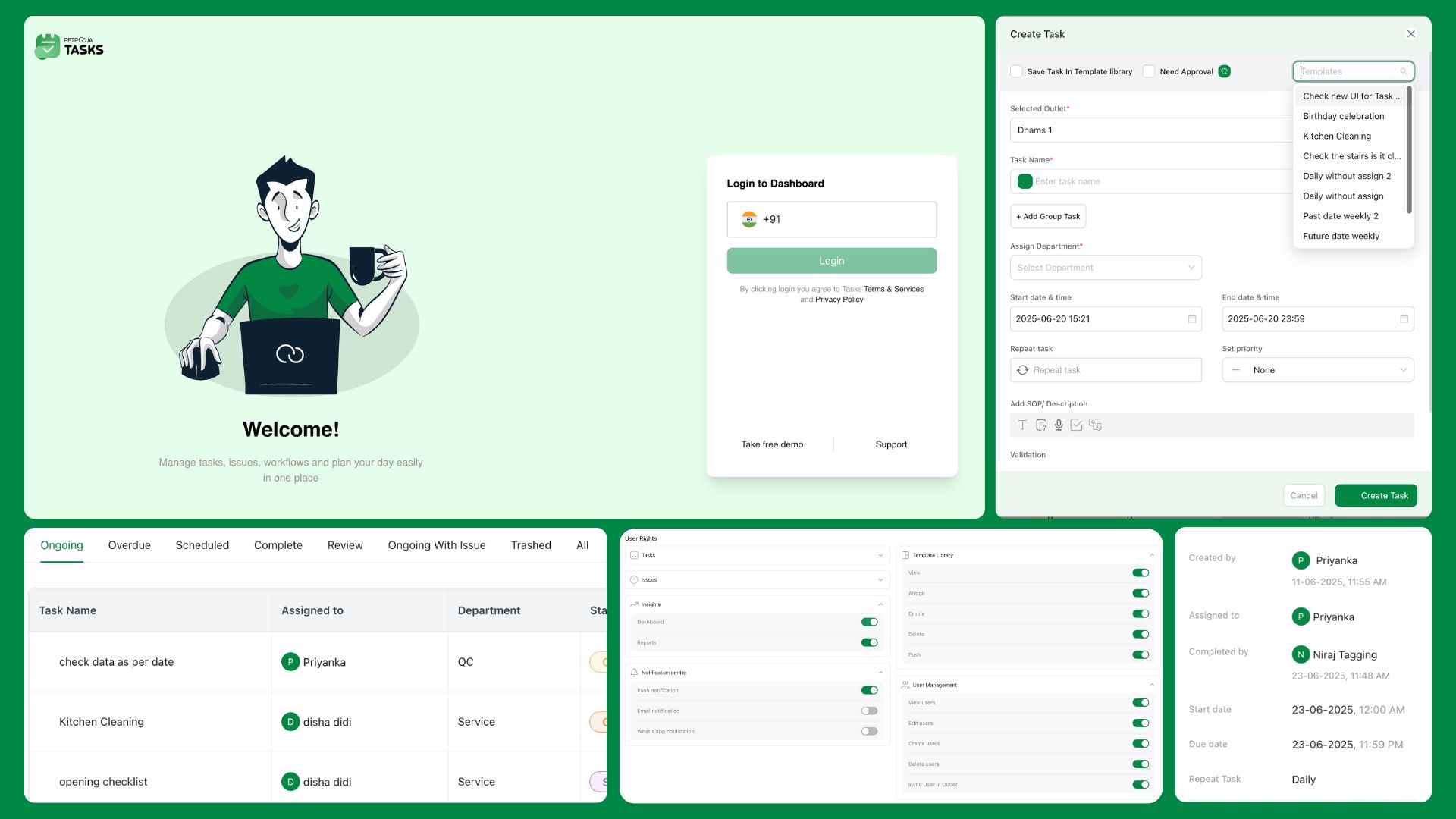Tick the Need Approval checkbox
1456x819 pixels.
tap(1149, 71)
